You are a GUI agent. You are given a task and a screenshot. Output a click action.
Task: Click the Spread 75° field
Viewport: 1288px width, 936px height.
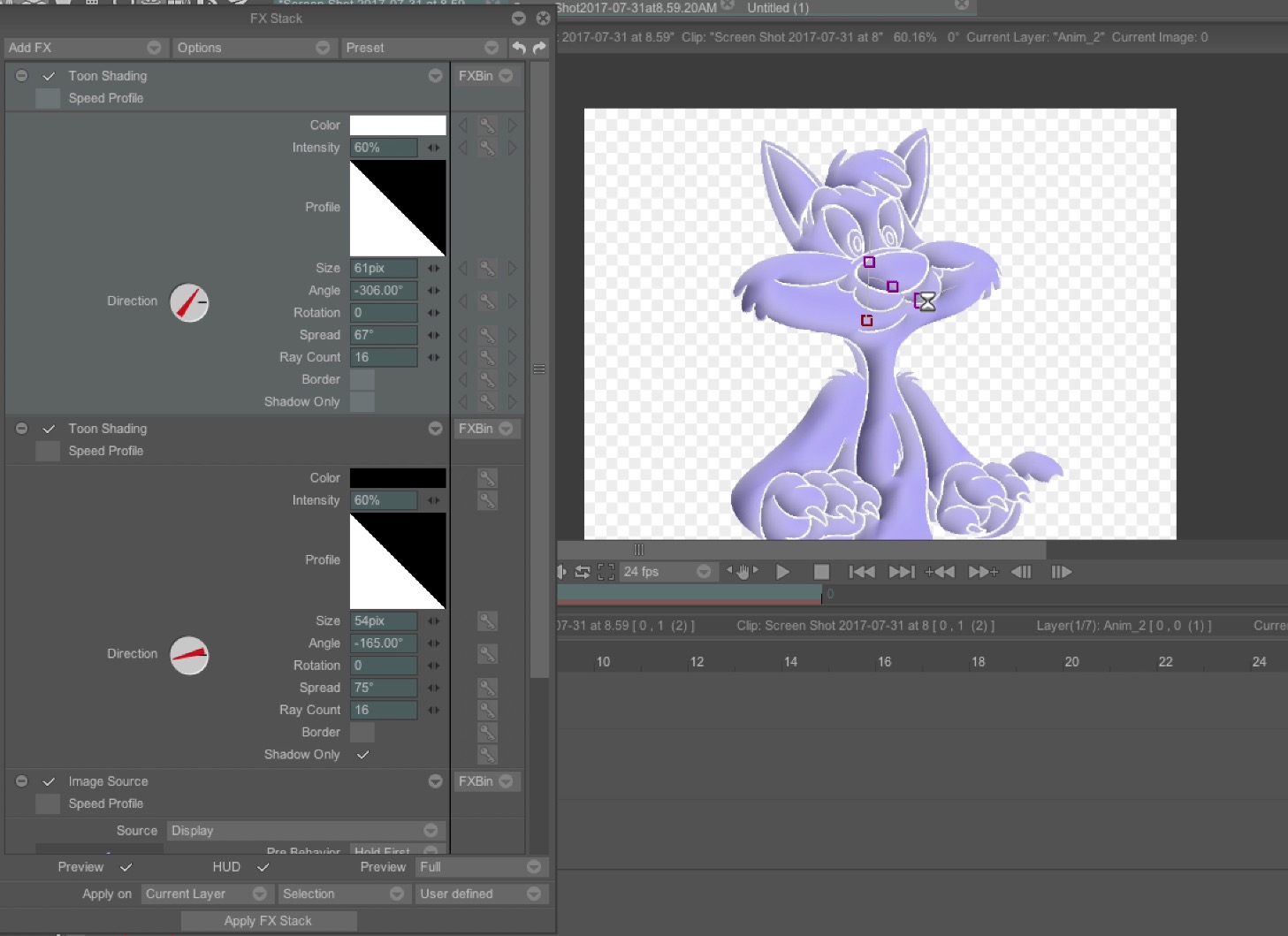(x=384, y=688)
